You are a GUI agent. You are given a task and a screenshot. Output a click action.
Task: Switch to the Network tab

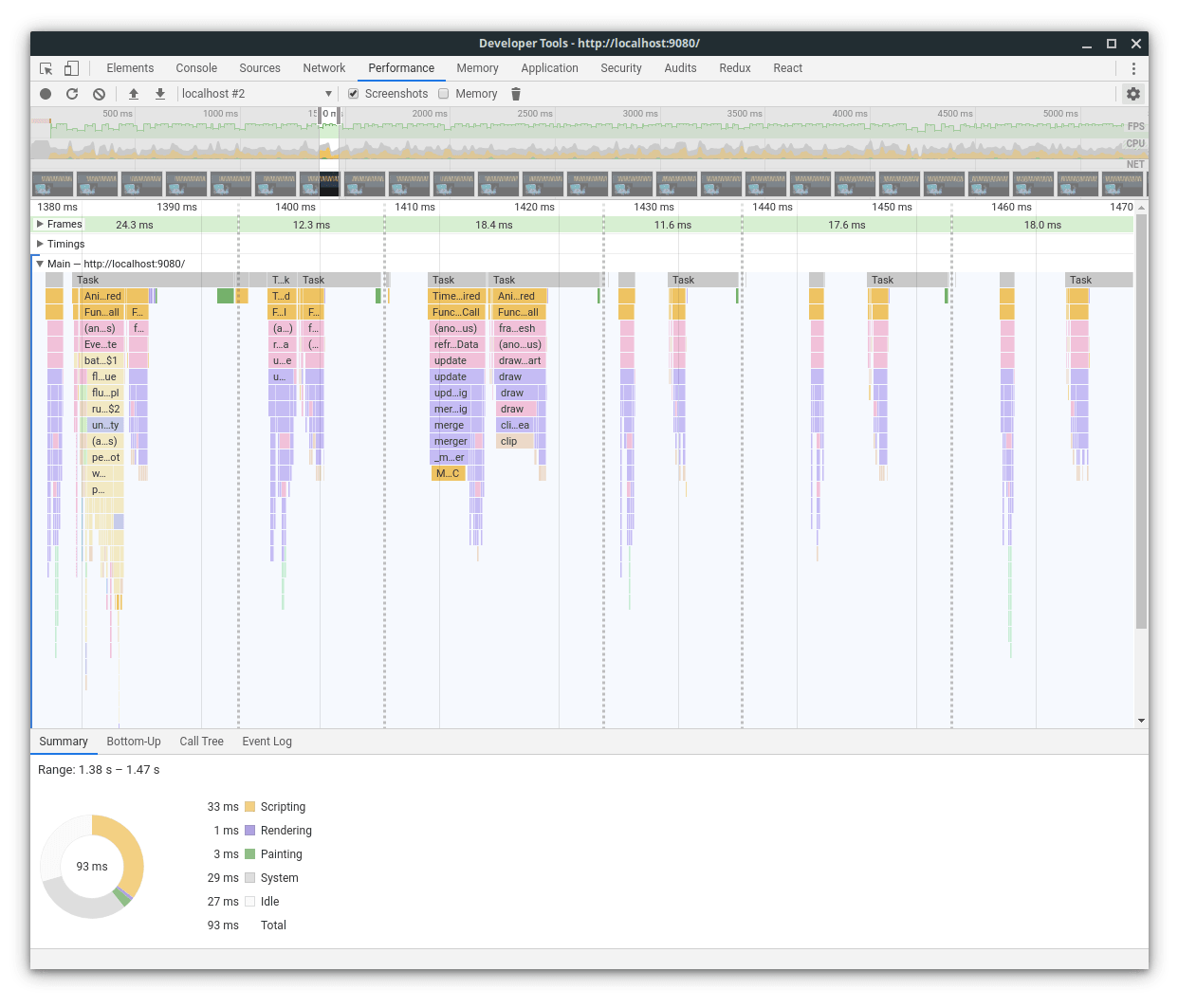[x=323, y=68]
